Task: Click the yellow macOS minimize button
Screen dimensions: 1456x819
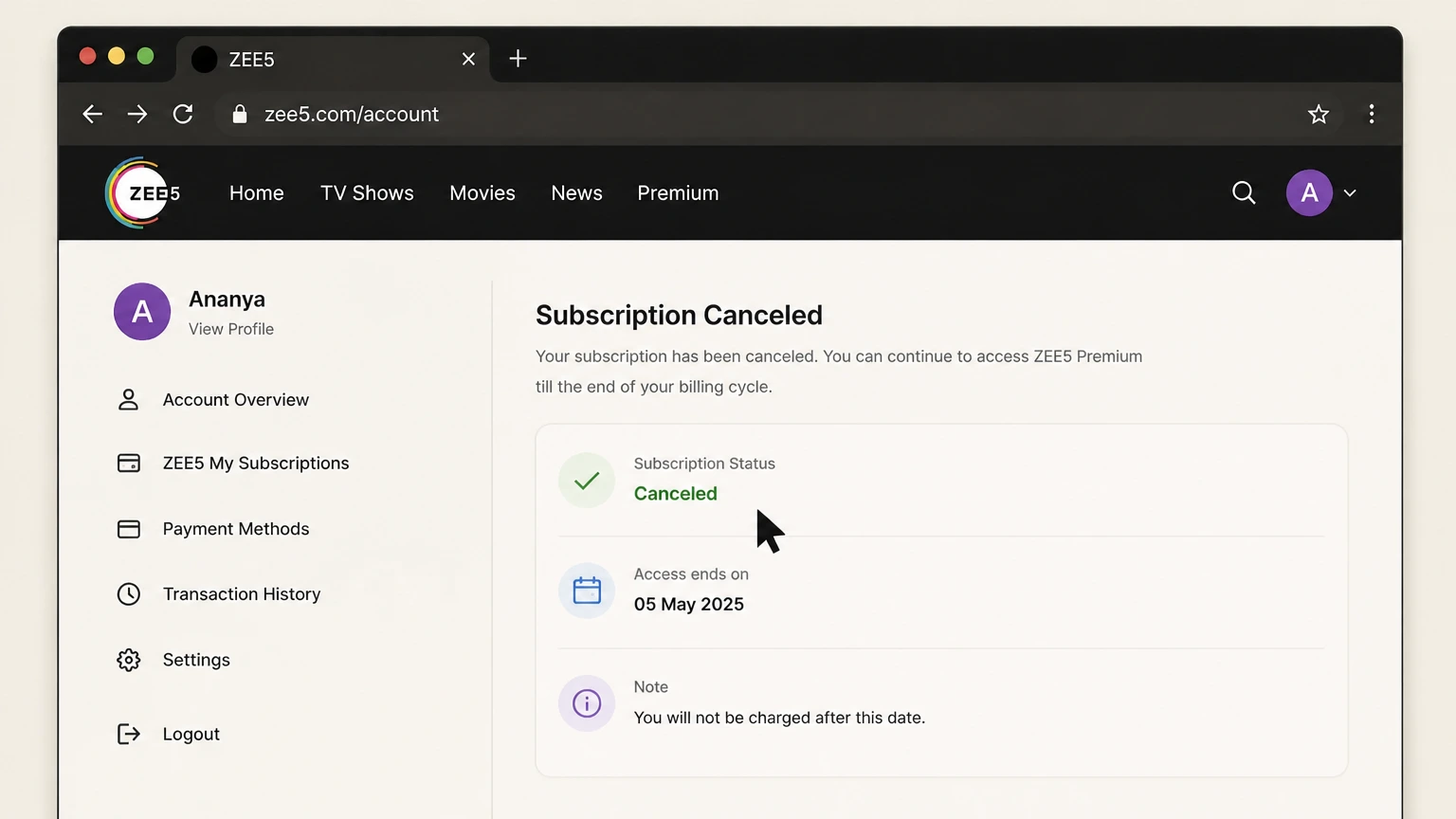Action: (x=117, y=56)
